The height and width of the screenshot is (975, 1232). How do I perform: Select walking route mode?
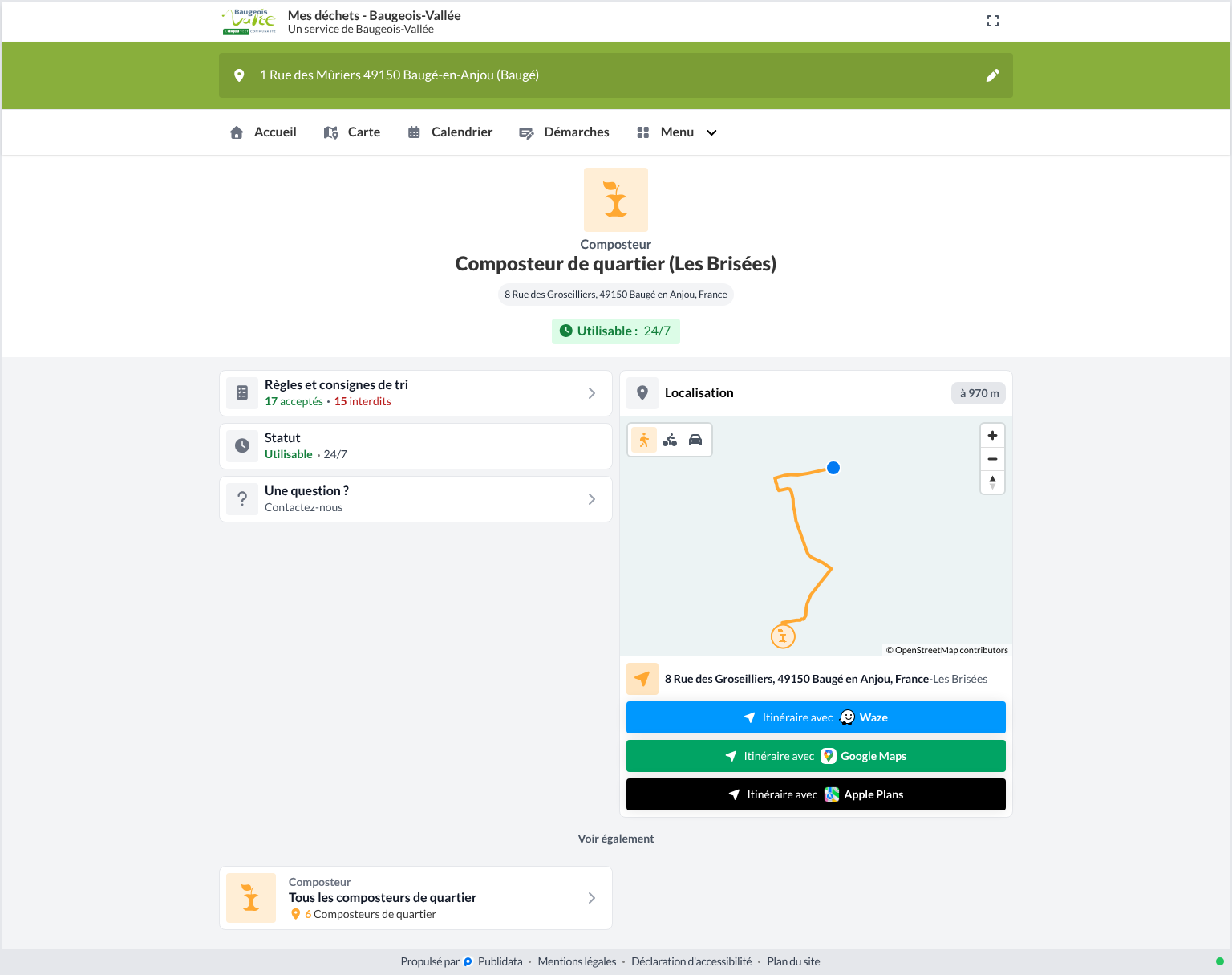pyautogui.click(x=644, y=440)
